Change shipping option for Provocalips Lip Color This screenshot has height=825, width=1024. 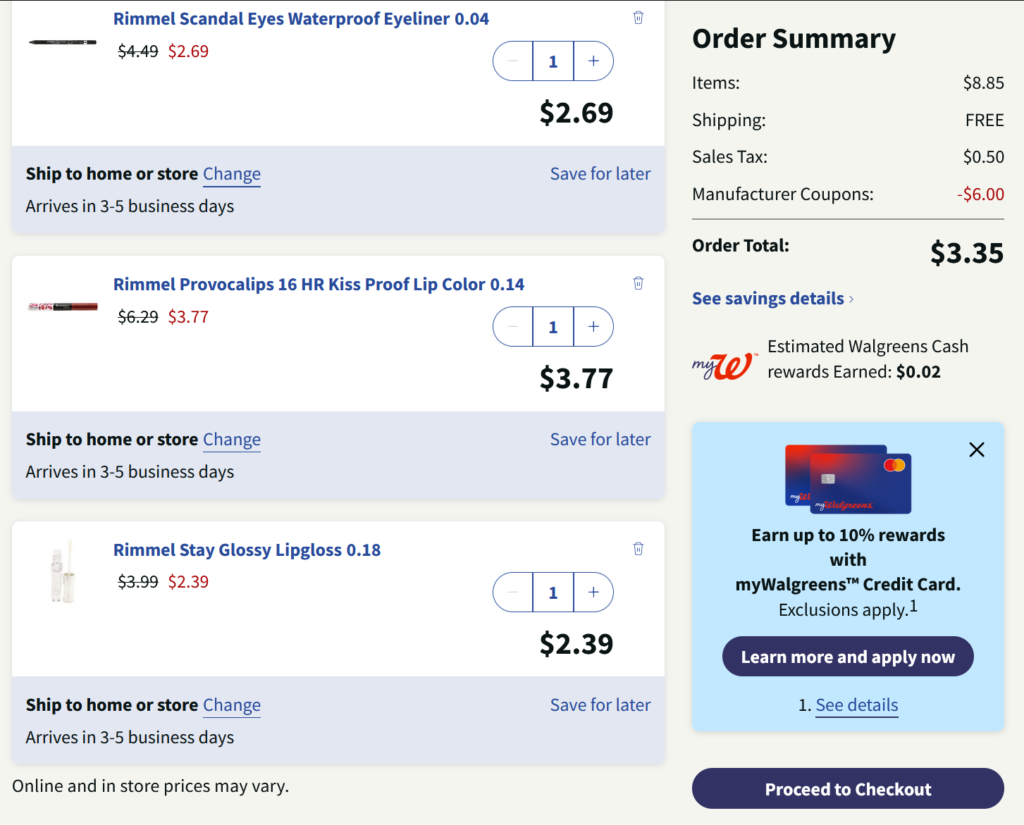231,439
